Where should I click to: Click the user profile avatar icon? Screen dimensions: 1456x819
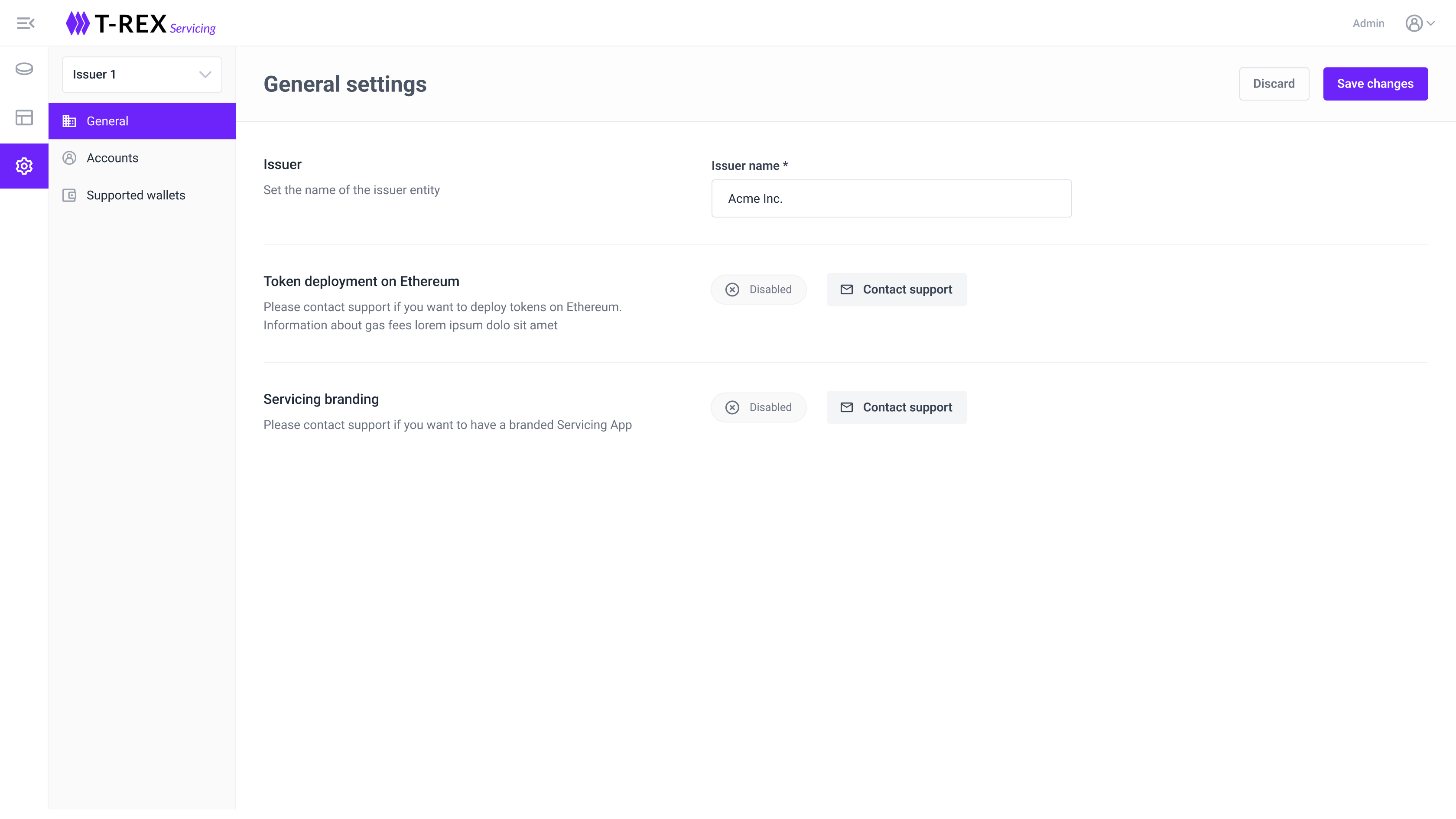point(1414,23)
